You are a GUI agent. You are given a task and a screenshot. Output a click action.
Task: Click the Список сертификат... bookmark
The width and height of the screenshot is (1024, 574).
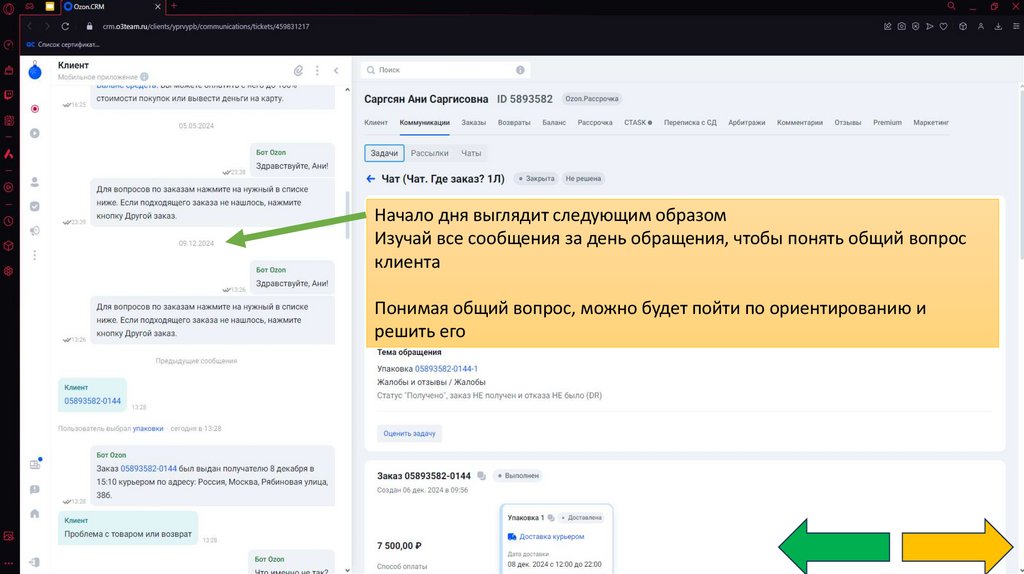pos(63,44)
